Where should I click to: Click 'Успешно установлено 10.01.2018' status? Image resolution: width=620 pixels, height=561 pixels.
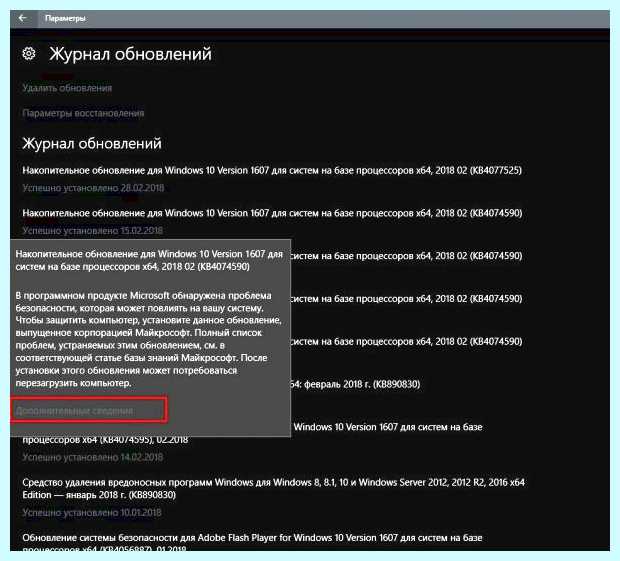click(x=92, y=513)
